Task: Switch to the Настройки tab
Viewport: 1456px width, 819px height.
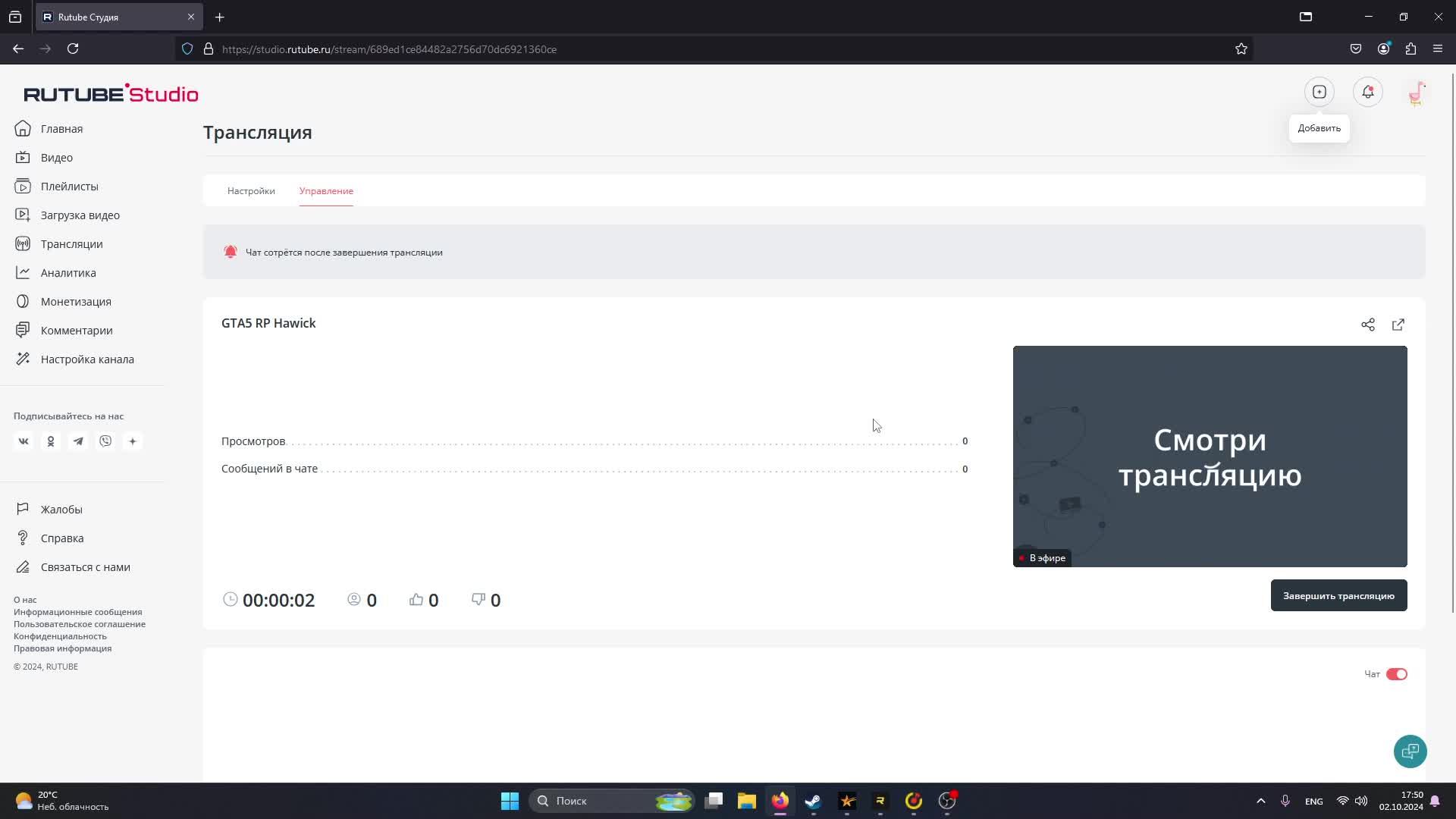Action: pyautogui.click(x=251, y=191)
